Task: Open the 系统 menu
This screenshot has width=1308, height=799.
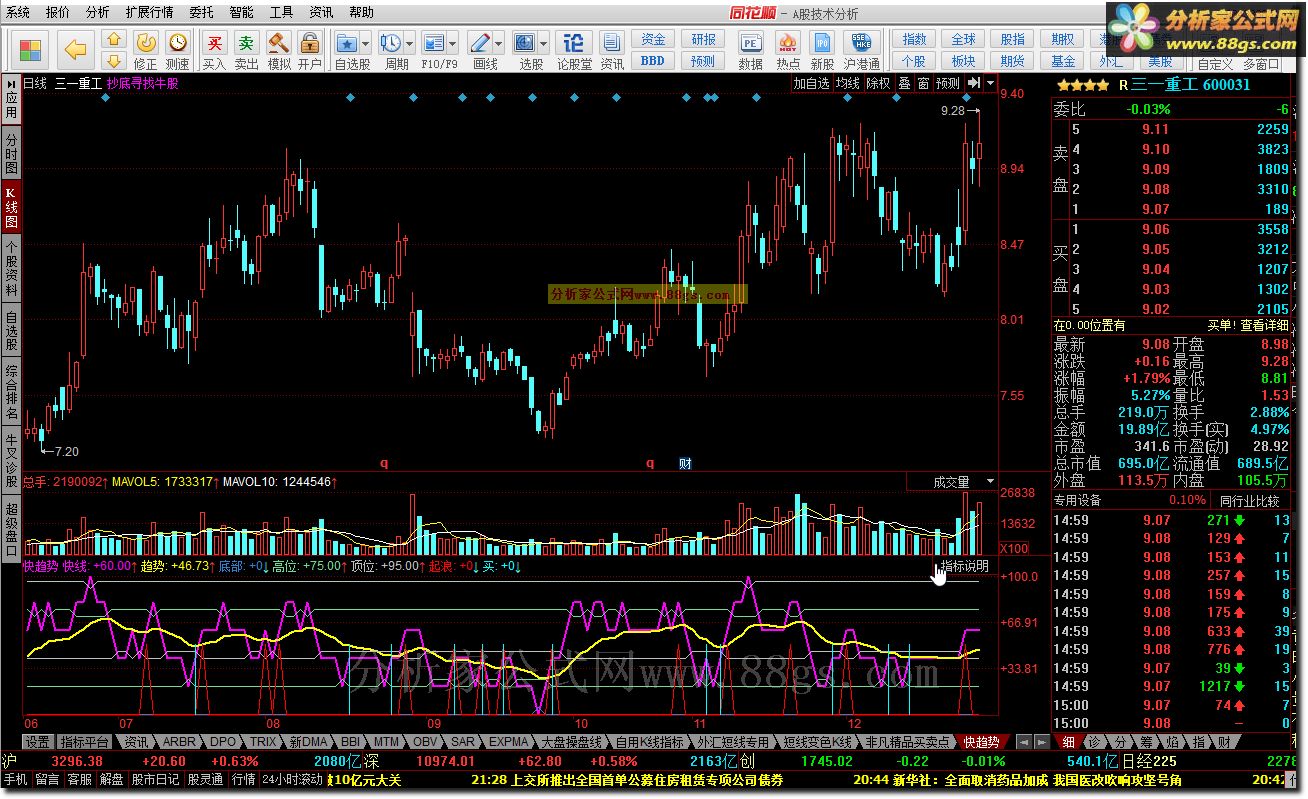Action: pos(18,12)
